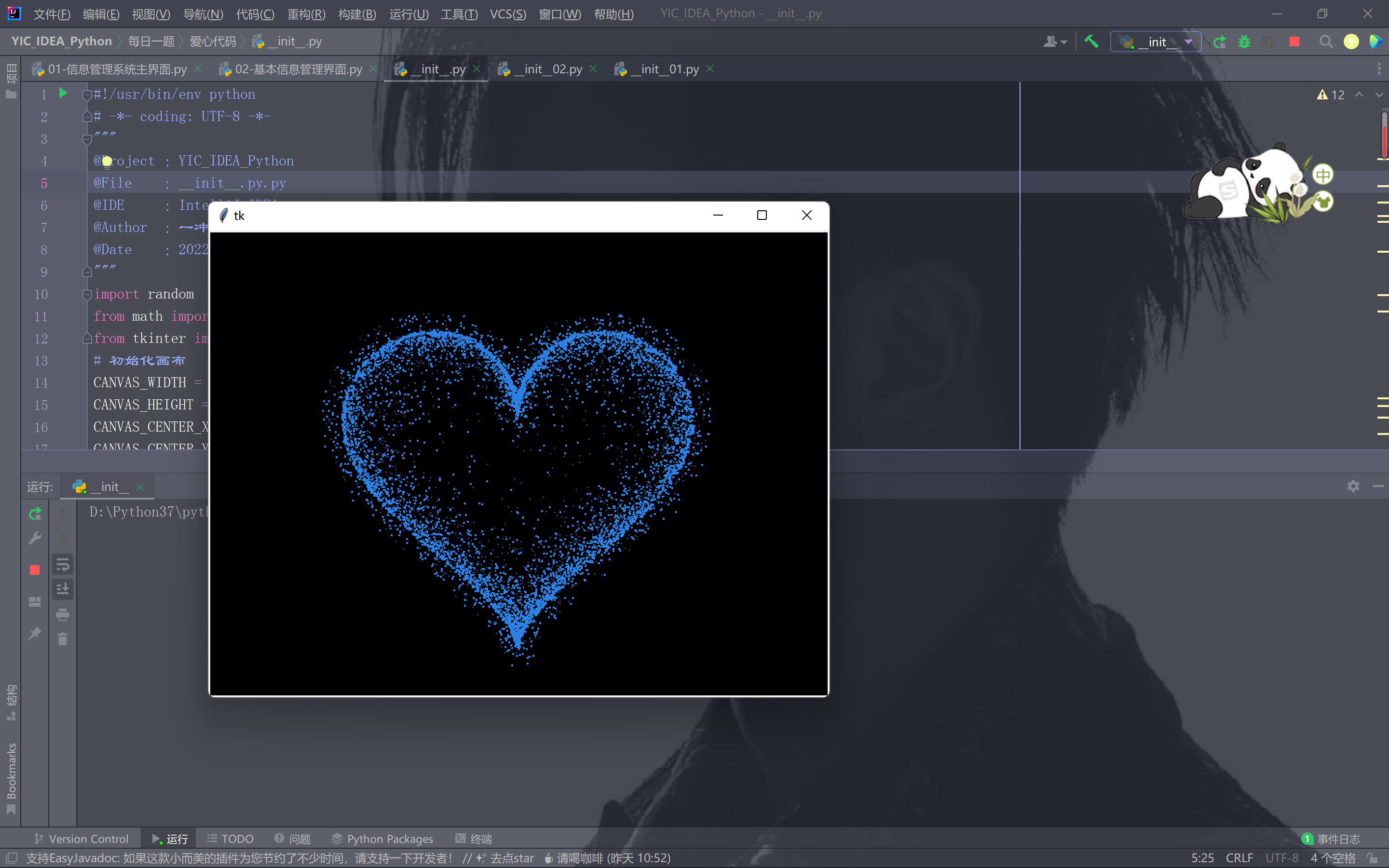This screenshot has height=868, width=1389.
Task: Click the 去点star link in status bar
Action: point(511,858)
